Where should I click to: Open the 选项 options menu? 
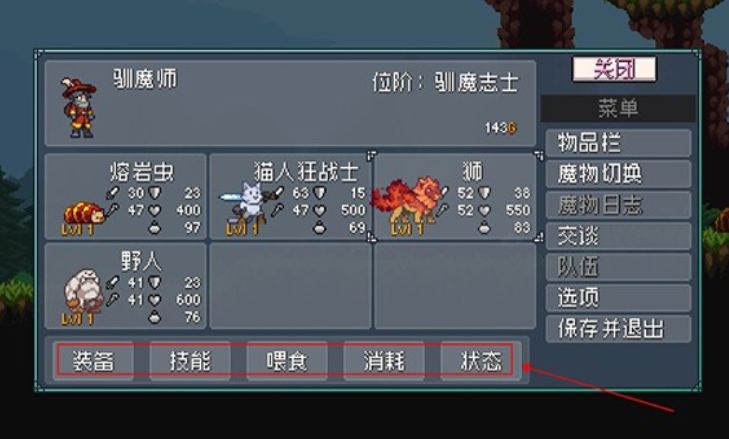(x=618, y=298)
